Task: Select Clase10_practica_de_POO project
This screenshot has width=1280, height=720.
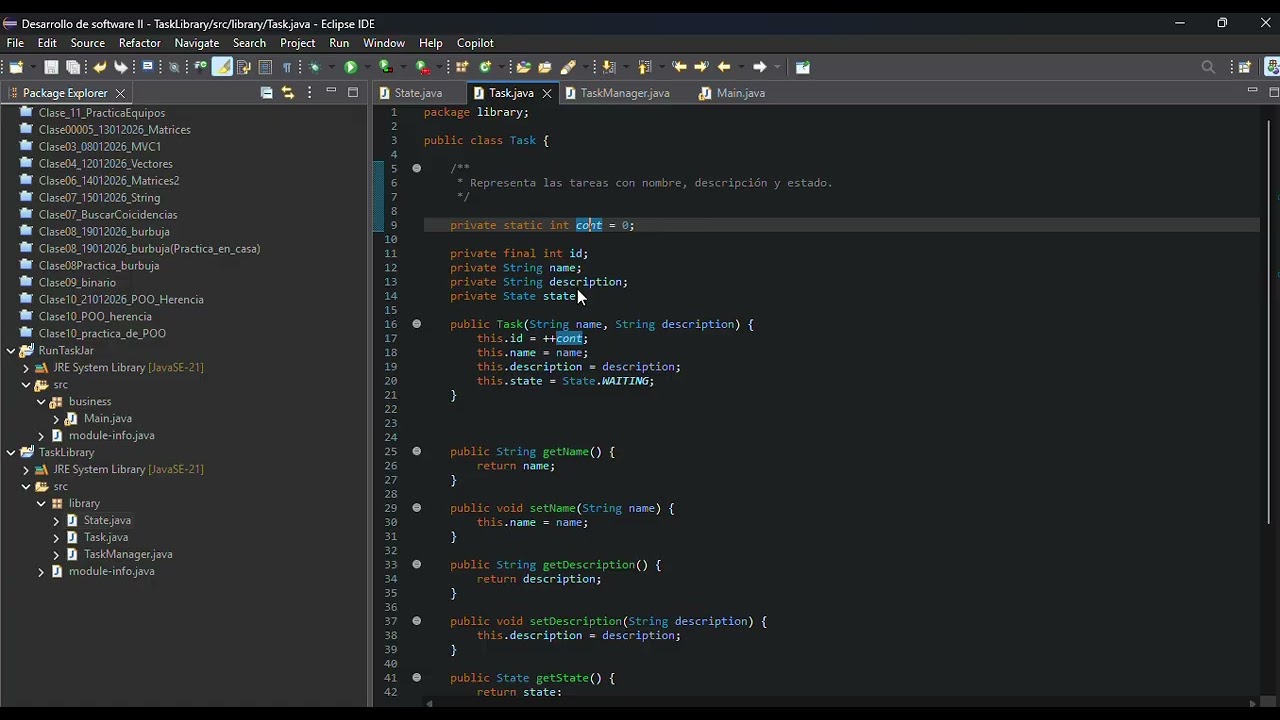Action: pyautogui.click(x=102, y=333)
